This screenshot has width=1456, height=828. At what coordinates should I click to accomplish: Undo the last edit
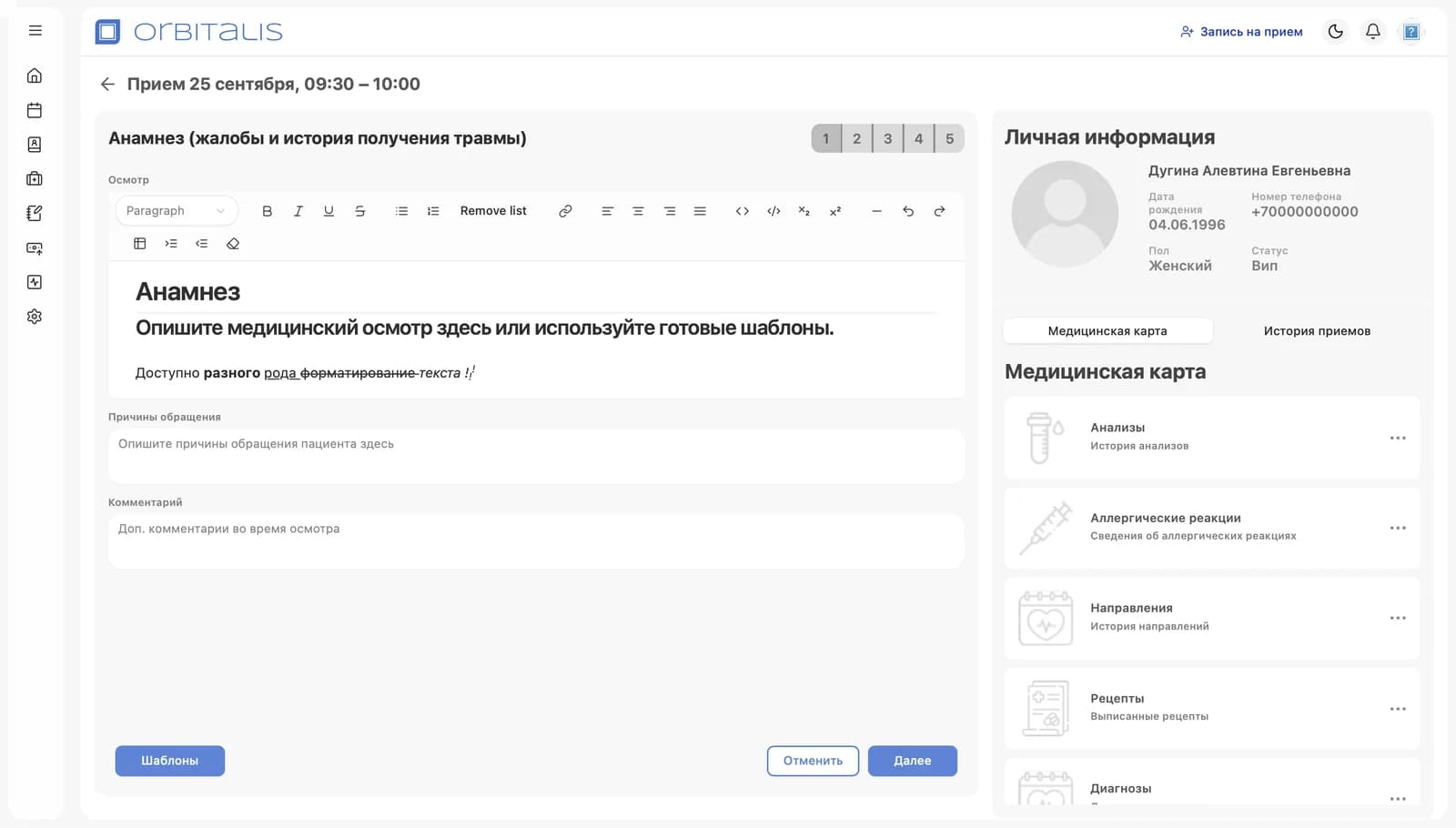[908, 211]
